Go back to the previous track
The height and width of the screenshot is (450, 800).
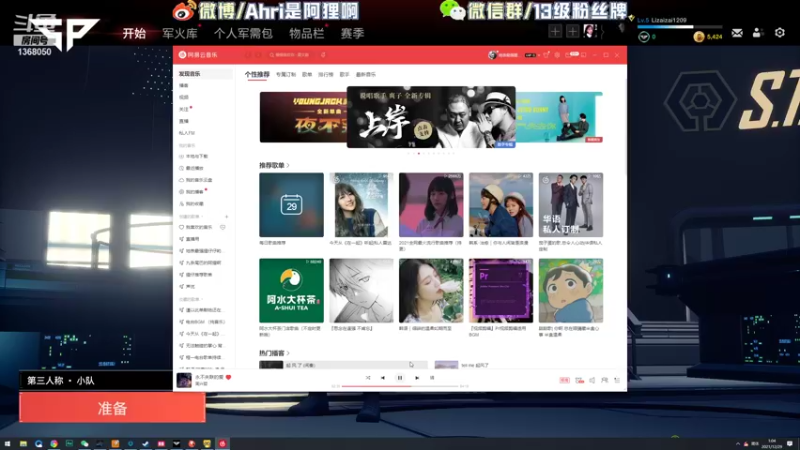click(383, 378)
